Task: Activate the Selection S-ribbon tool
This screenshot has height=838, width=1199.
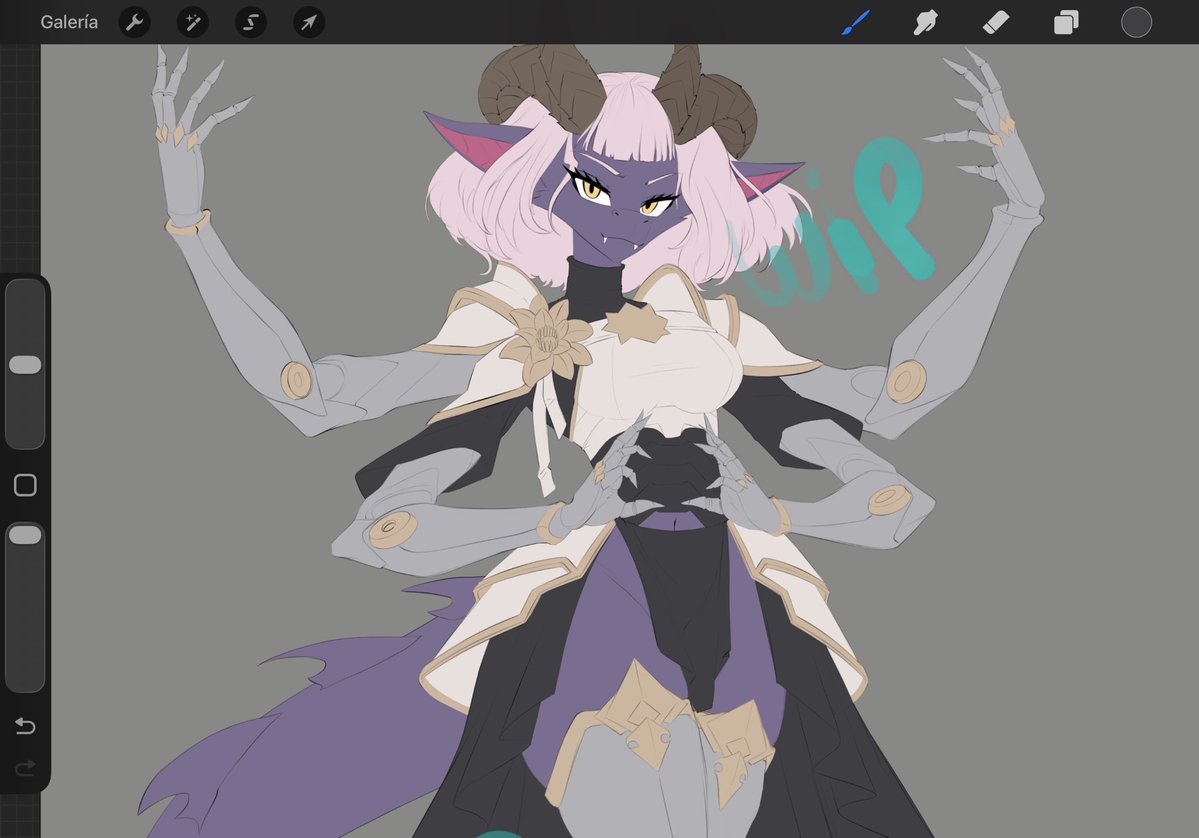Action: pos(251,22)
